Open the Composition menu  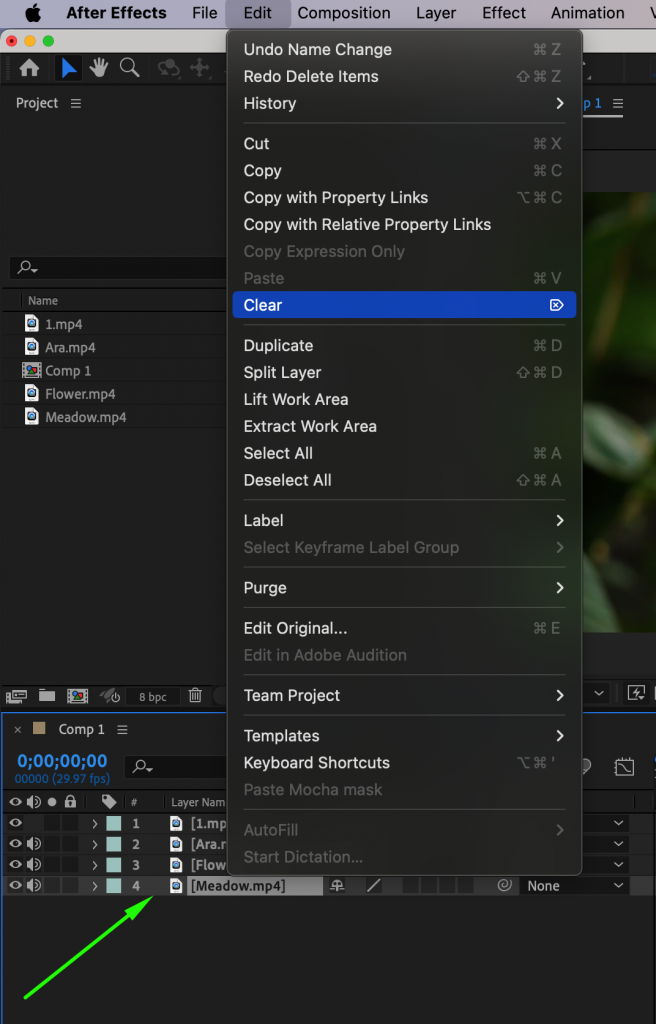tap(344, 13)
